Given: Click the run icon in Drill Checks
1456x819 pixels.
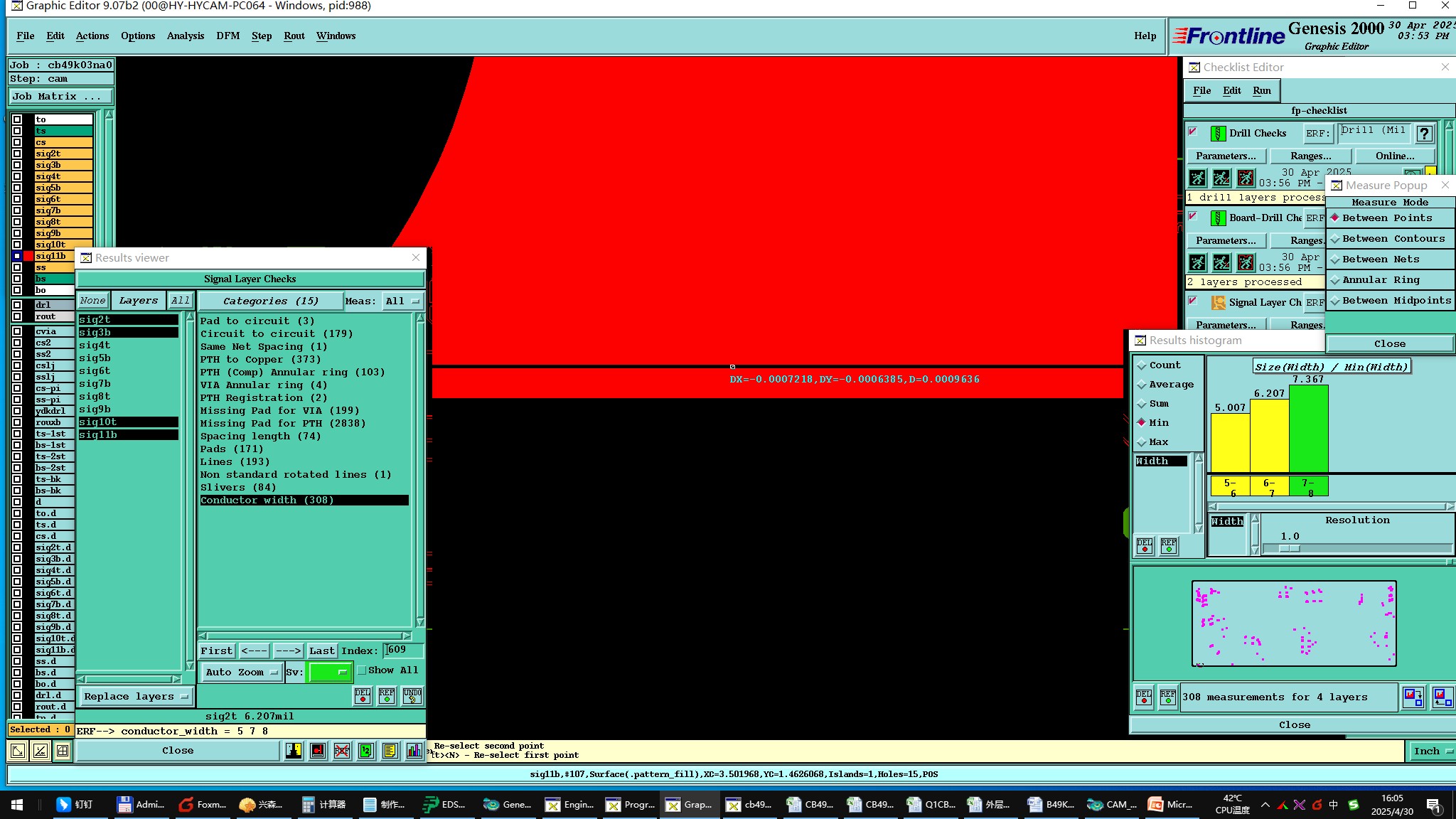Looking at the screenshot, I should click(x=1197, y=178).
